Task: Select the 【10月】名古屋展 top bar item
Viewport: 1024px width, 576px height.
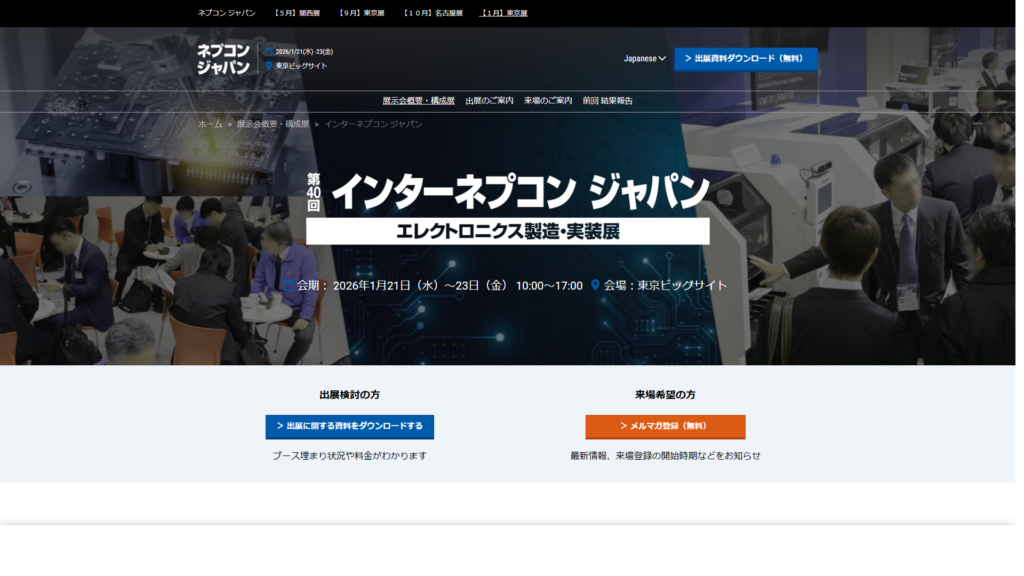Action: click(432, 13)
